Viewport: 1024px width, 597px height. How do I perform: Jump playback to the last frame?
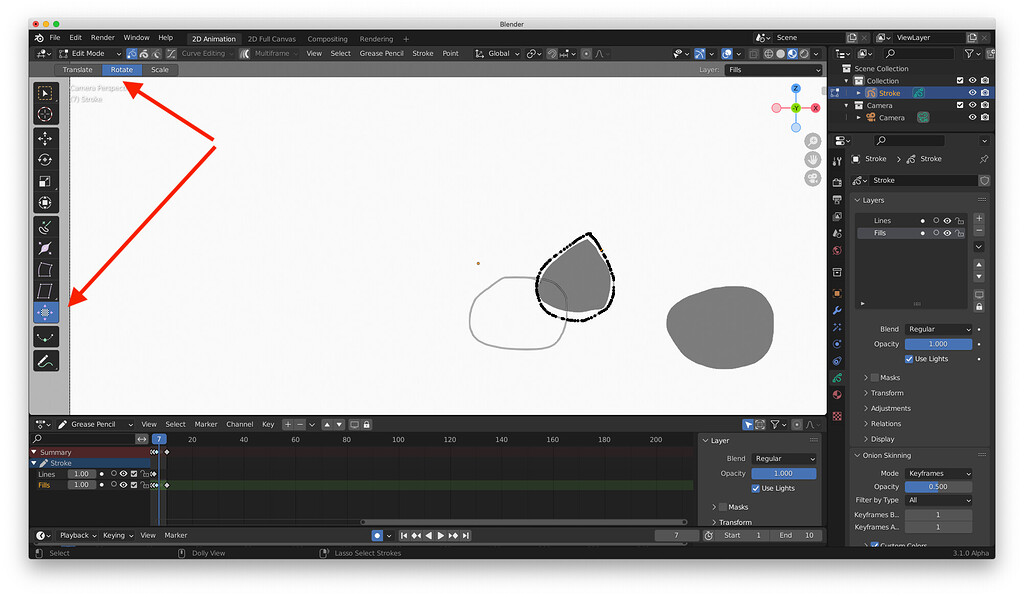point(465,535)
